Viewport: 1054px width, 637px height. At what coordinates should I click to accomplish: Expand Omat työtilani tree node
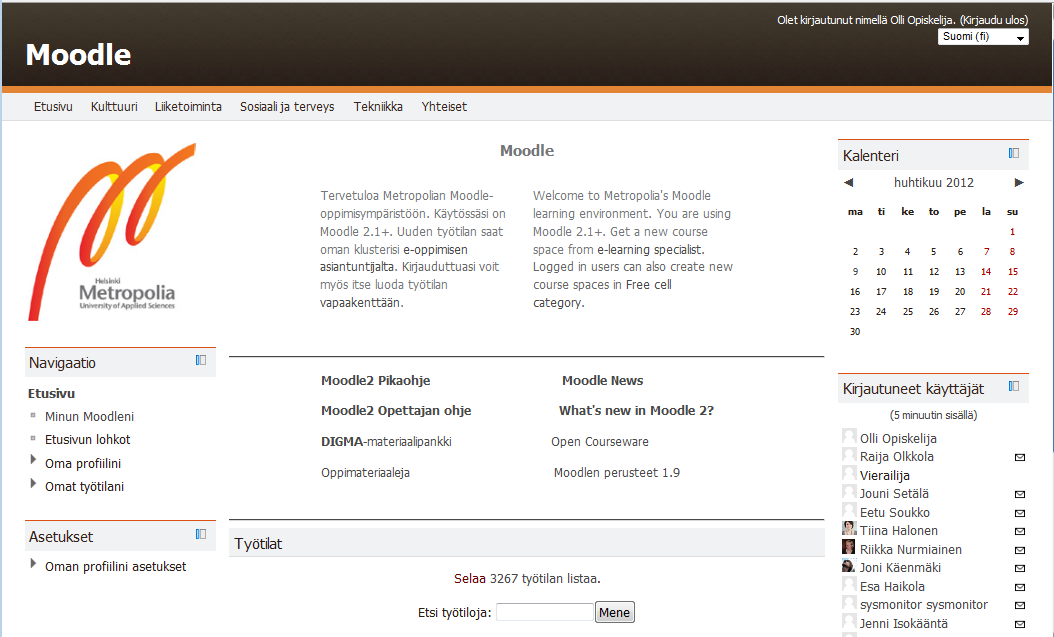(33, 483)
